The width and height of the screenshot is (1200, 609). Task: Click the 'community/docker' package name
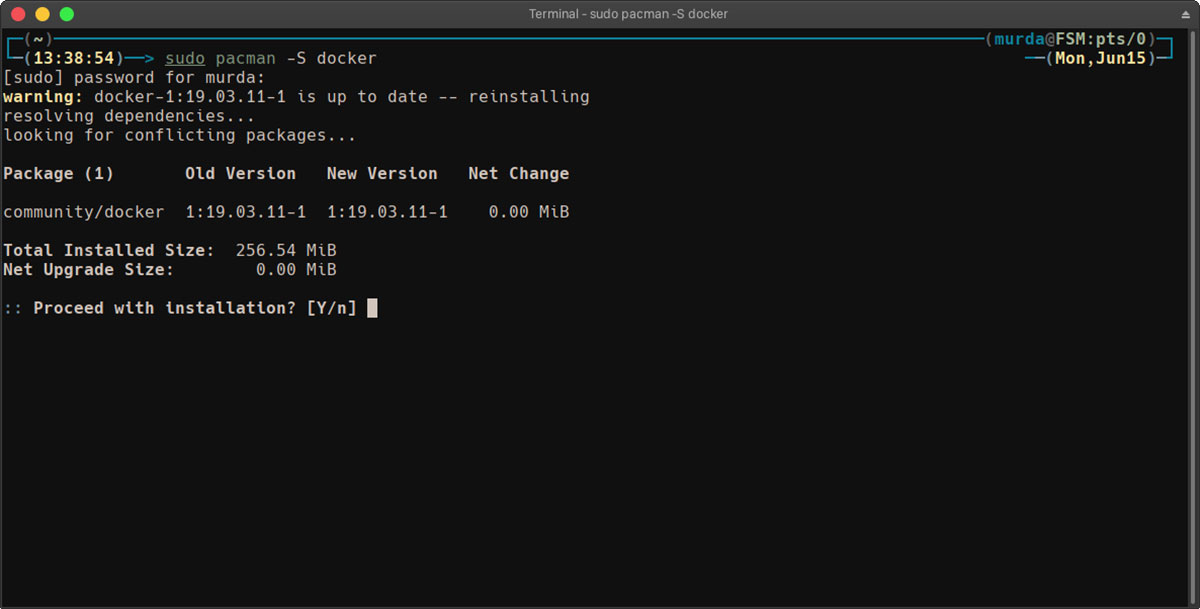84,212
